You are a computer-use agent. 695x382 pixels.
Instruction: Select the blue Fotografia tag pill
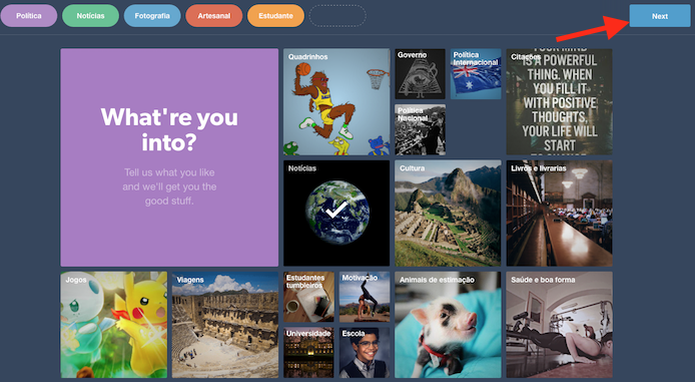(152, 16)
